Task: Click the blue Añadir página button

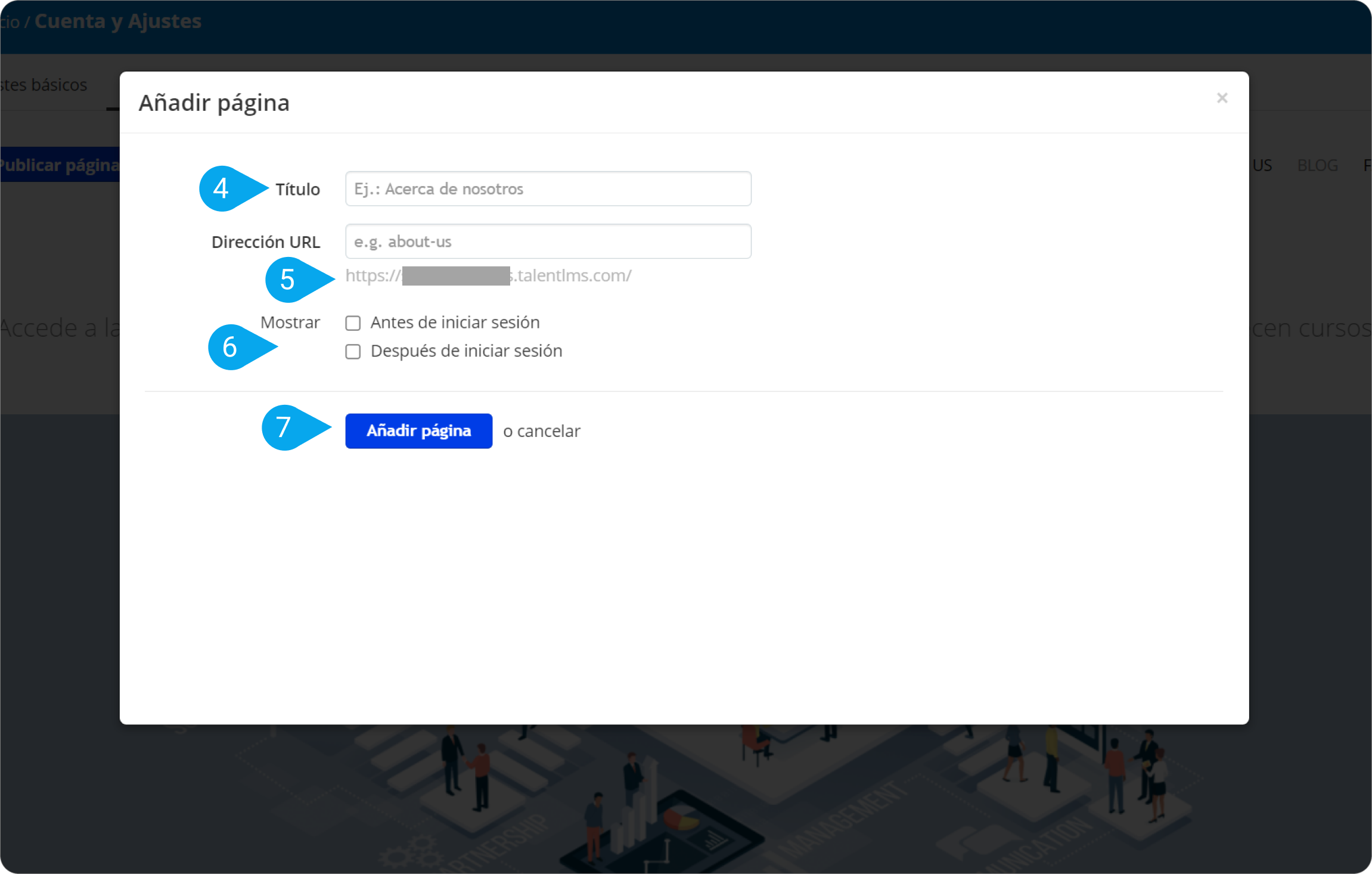Action: click(419, 431)
